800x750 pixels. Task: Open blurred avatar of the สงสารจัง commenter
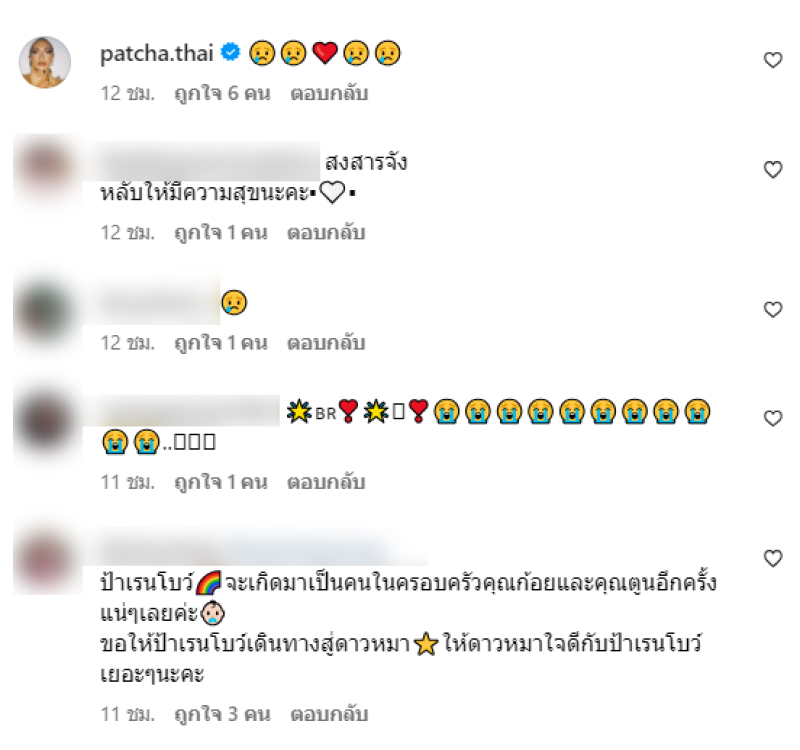point(46,170)
